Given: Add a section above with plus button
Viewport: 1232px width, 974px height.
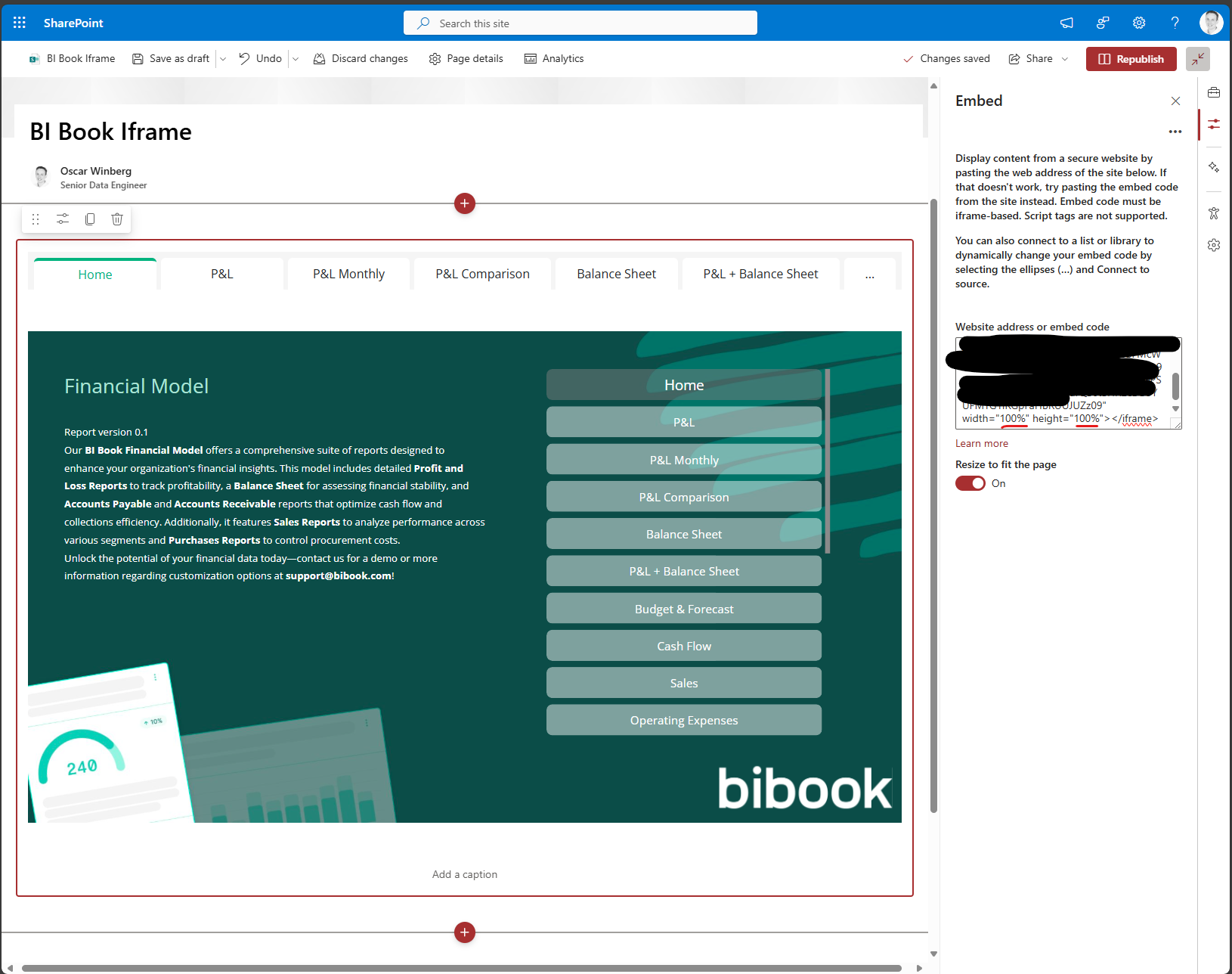Looking at the screenshot, I should pyautogui.click(x=465, y=203).
